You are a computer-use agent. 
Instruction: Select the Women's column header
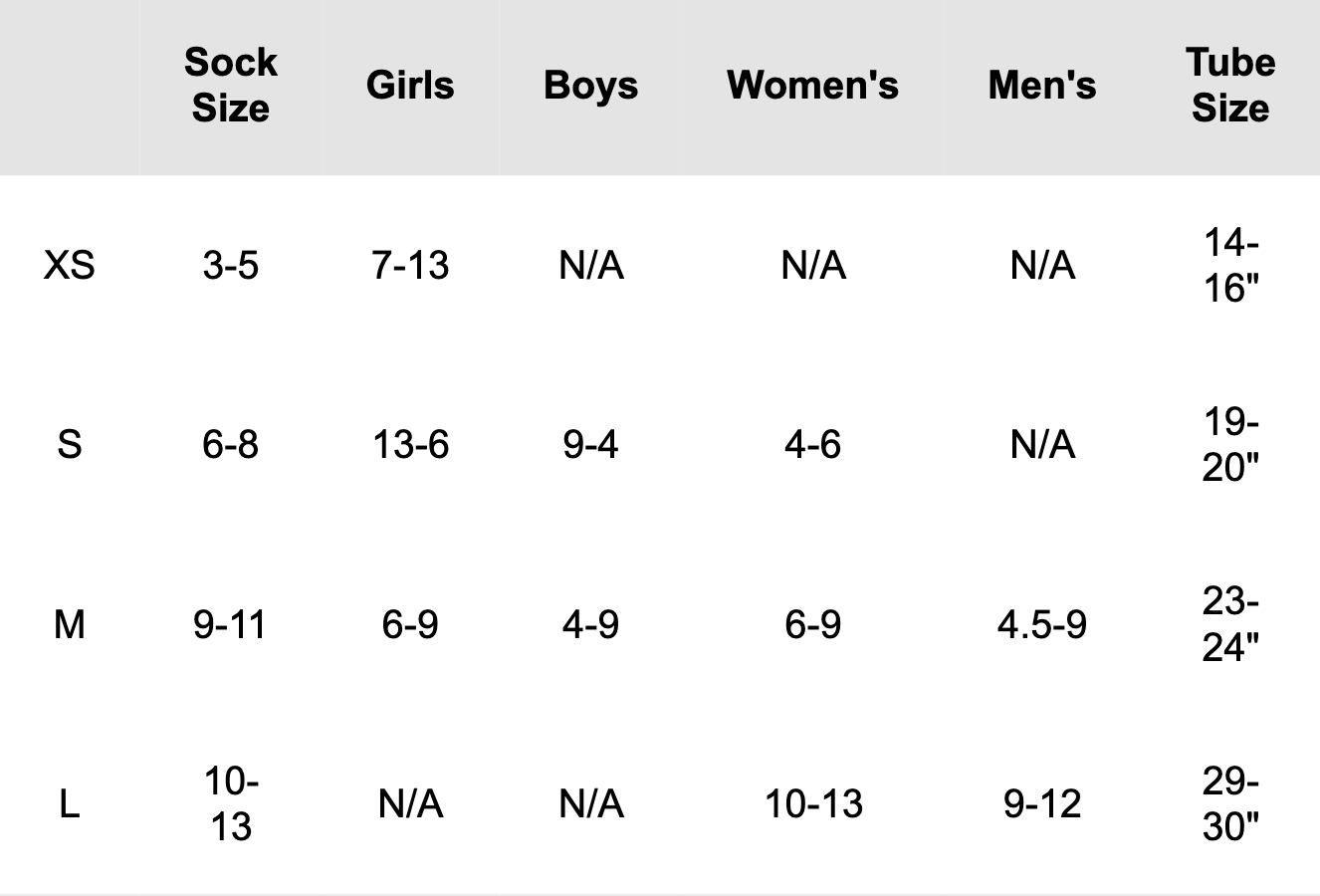click(x=812, y=86)
